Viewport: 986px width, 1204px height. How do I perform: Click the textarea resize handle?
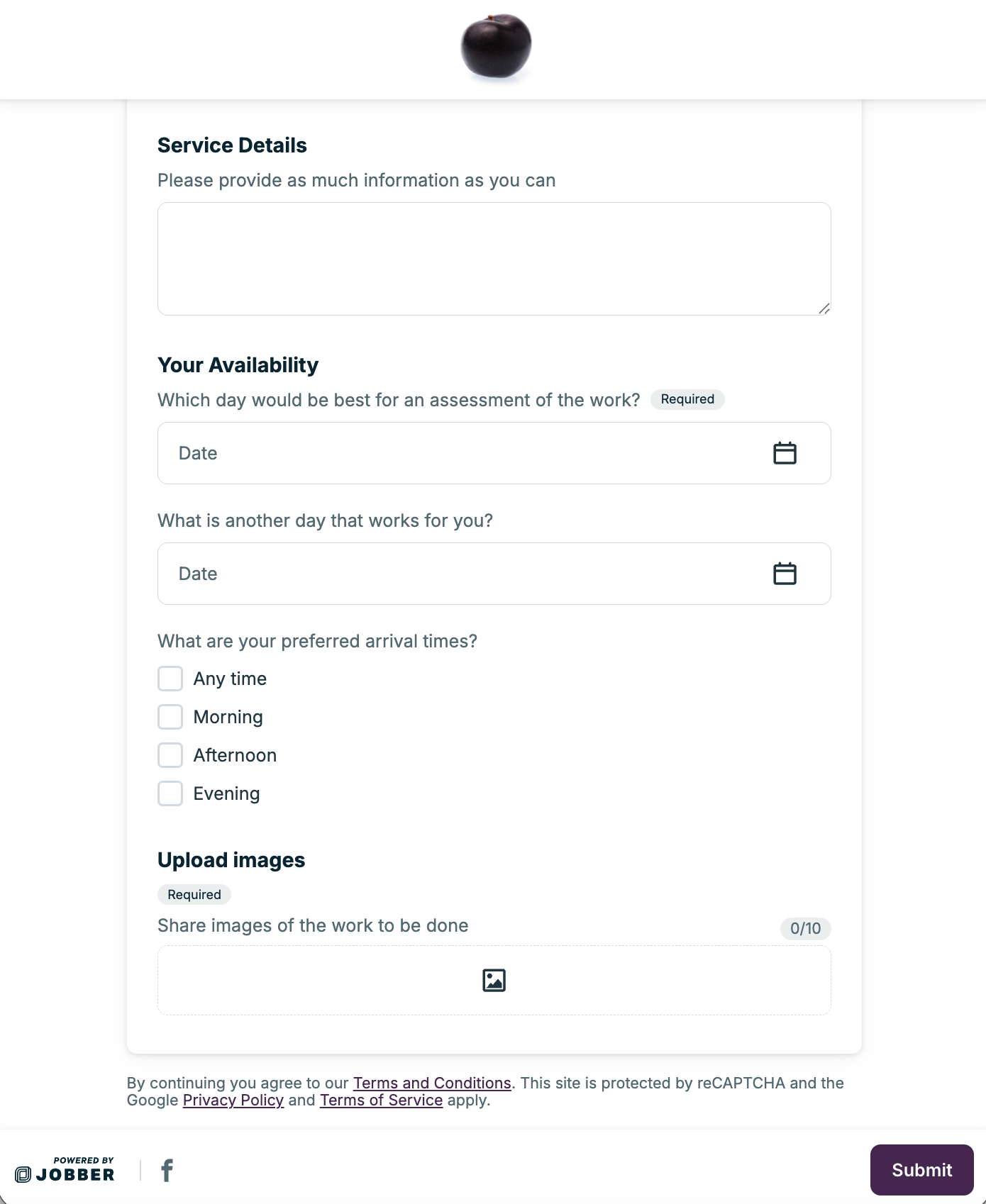tap(824, 308)
